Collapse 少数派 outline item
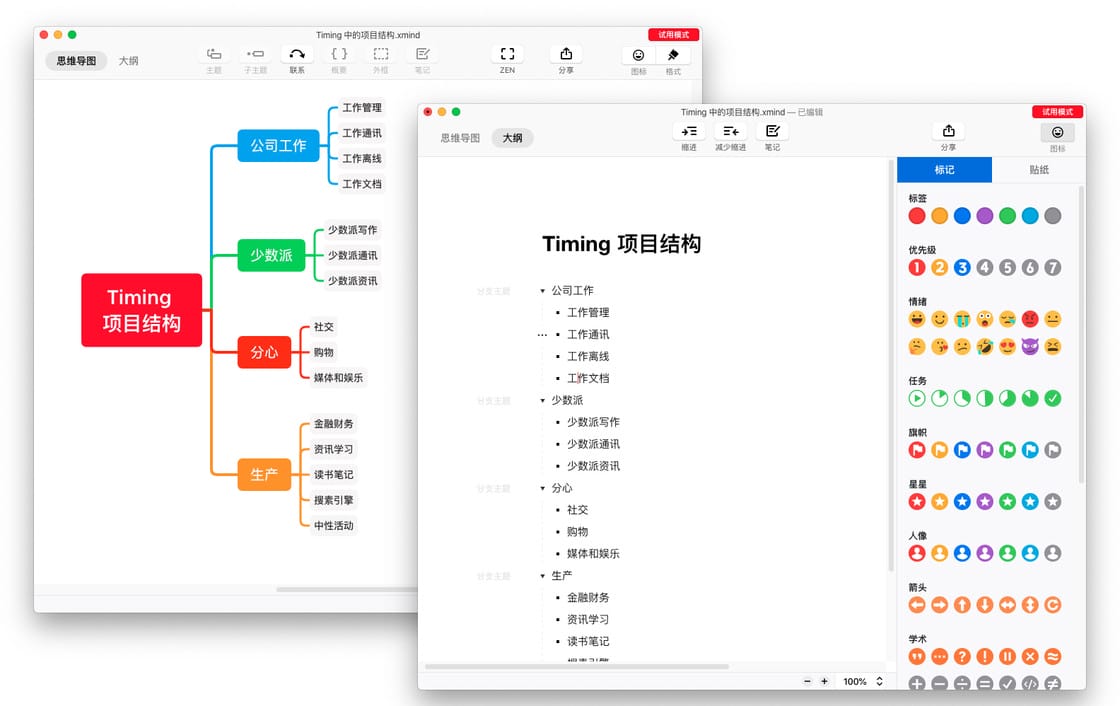Image resolution: width=1120 pixels, height=706 pixels. click(x=542, y=400)
